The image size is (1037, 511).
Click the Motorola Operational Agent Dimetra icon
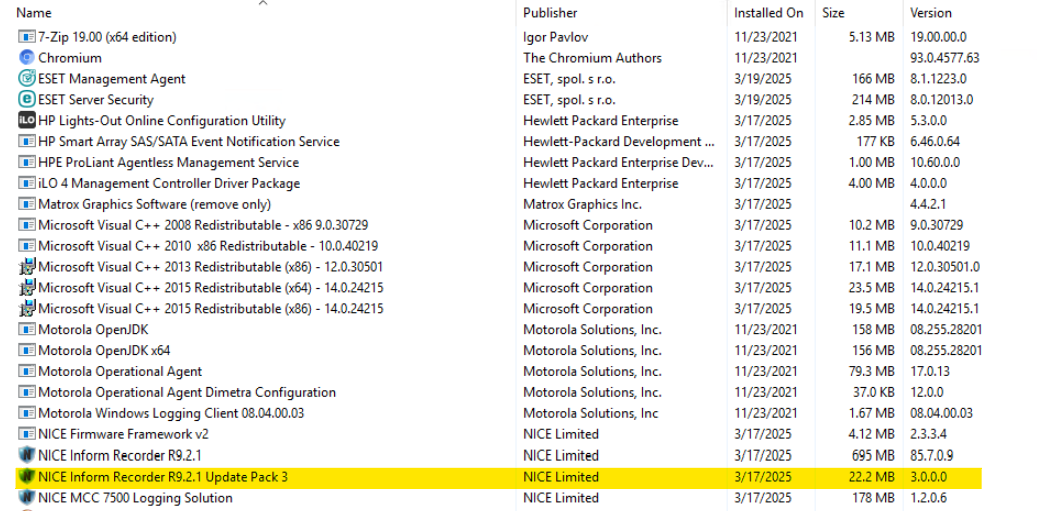coord(27,393)
